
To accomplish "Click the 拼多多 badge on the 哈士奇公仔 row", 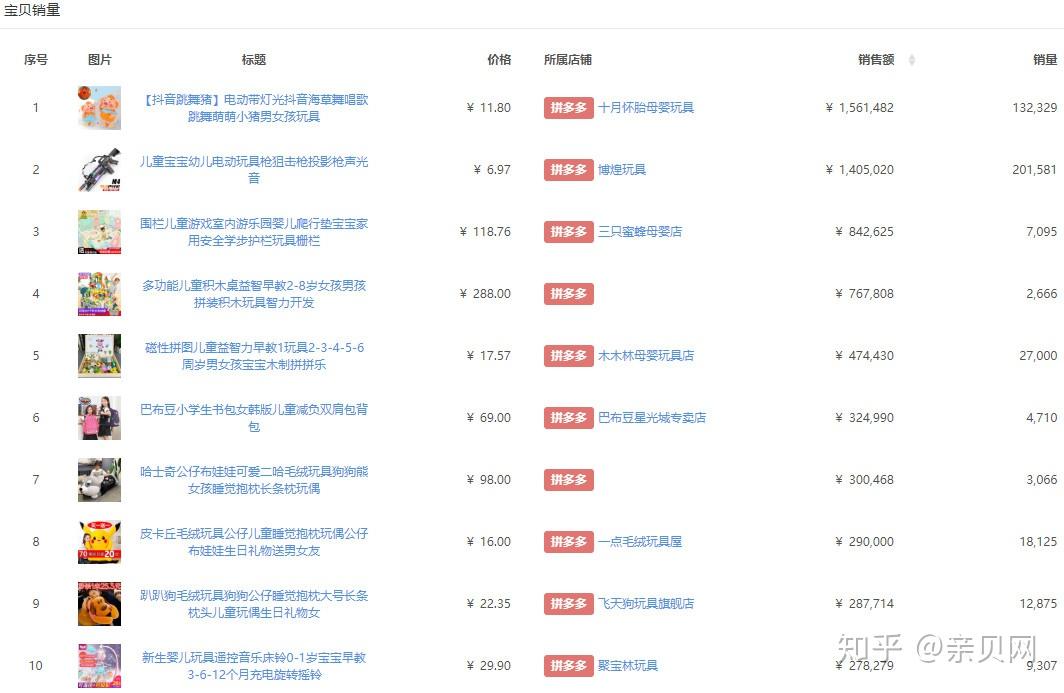I will 569,479.
